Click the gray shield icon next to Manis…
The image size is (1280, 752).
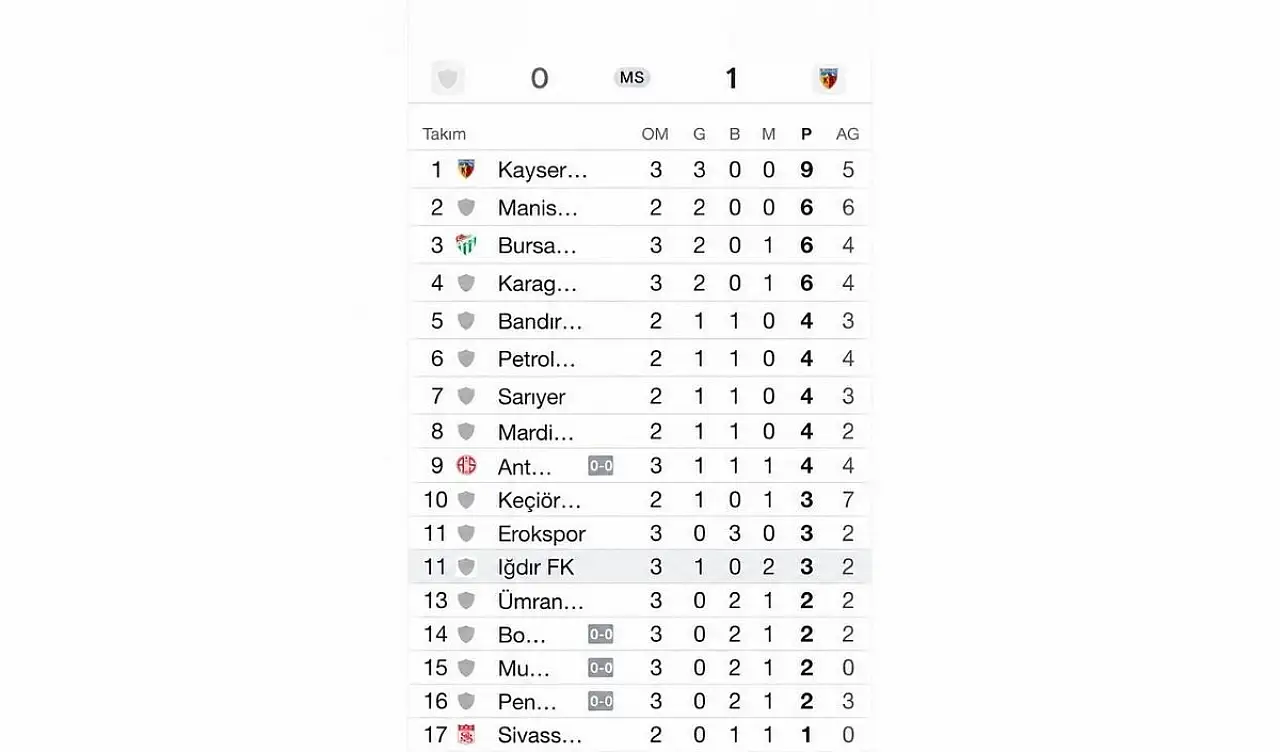point(466,207)
